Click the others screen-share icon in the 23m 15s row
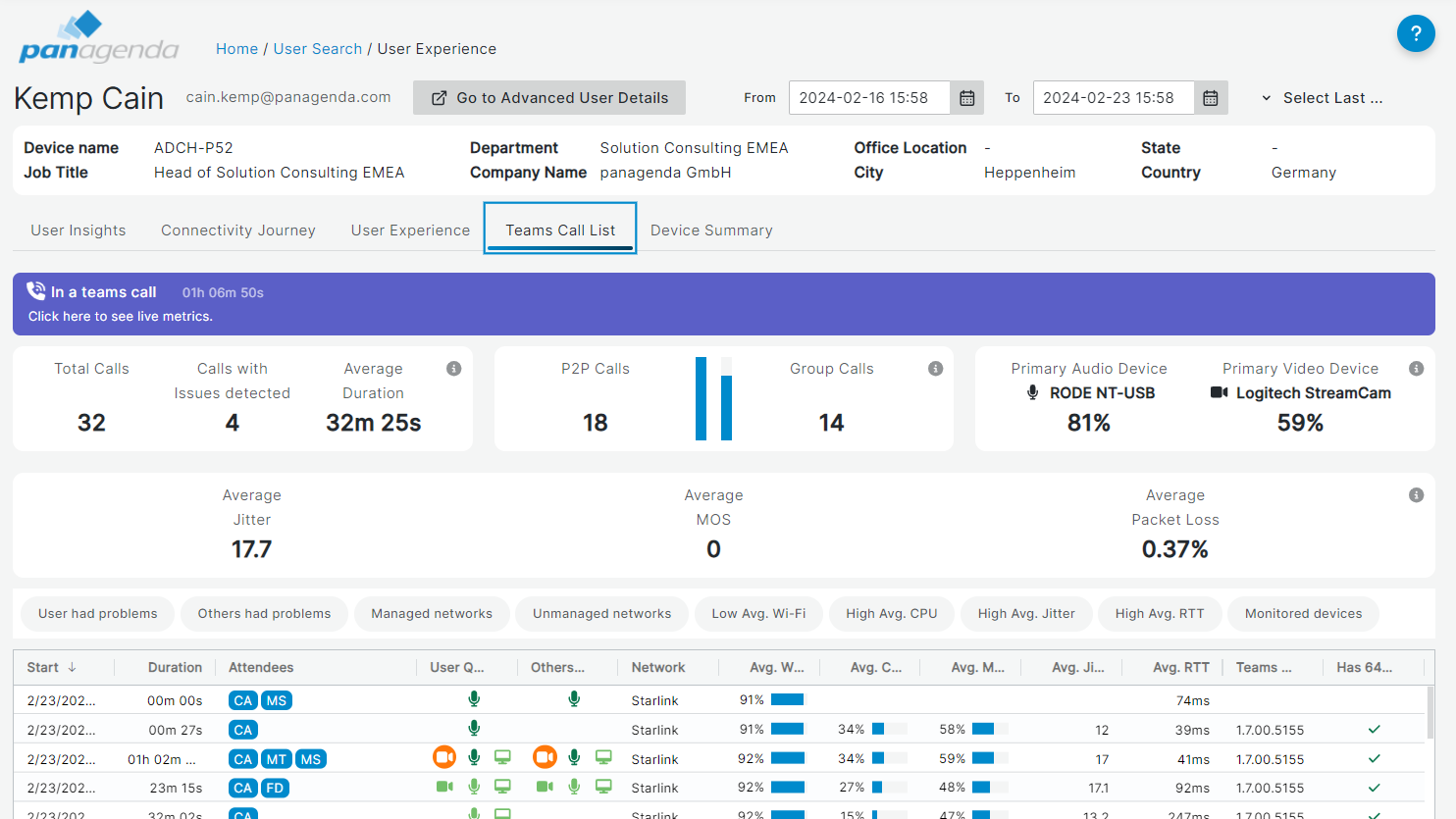Screen dimensions: 1456x819 pyautogui.click(x=603, y=787)
